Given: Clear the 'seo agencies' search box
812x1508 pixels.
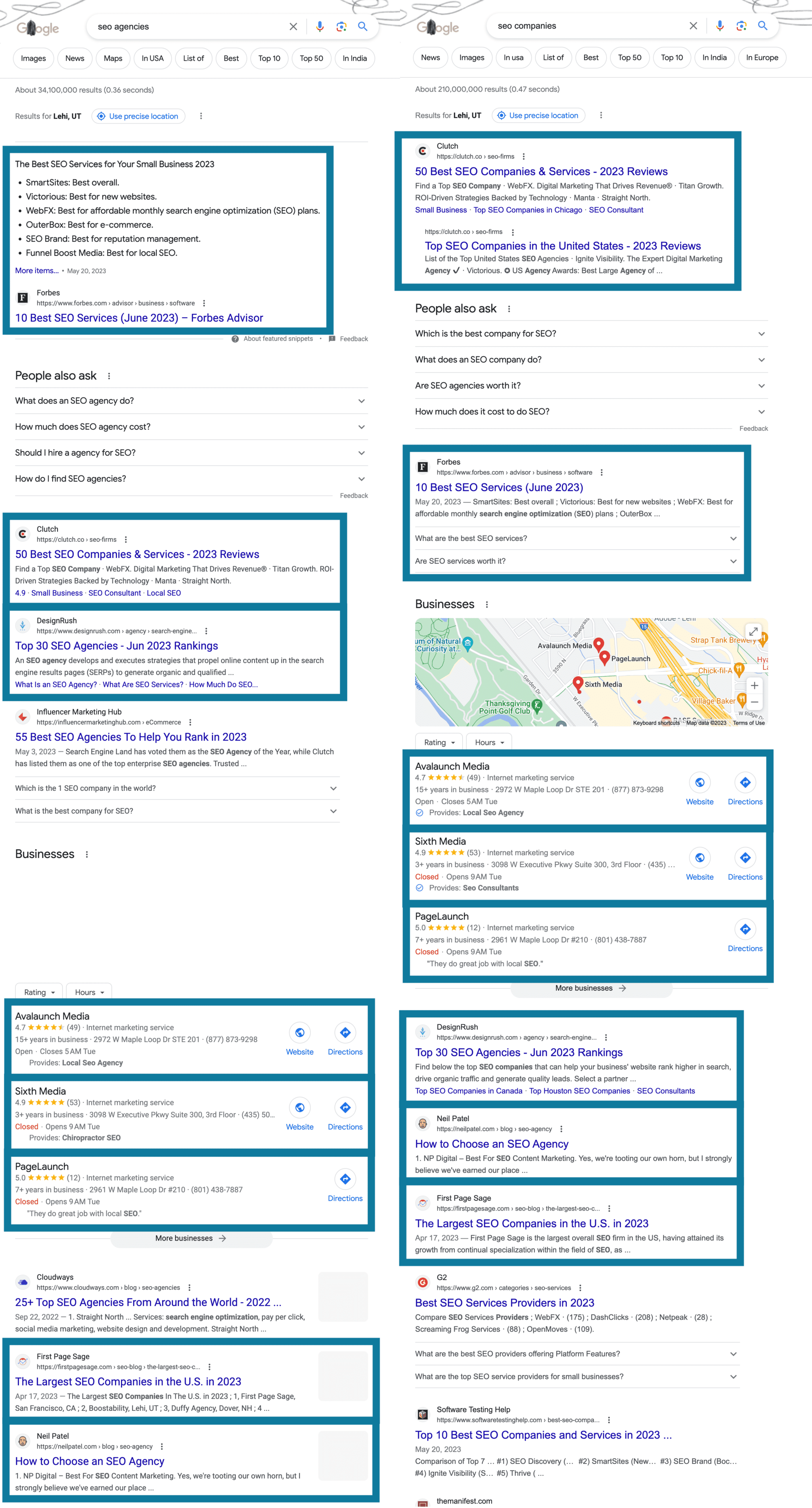Looking at the screenshot, I should pyautogui.click(x=293, y=26).
